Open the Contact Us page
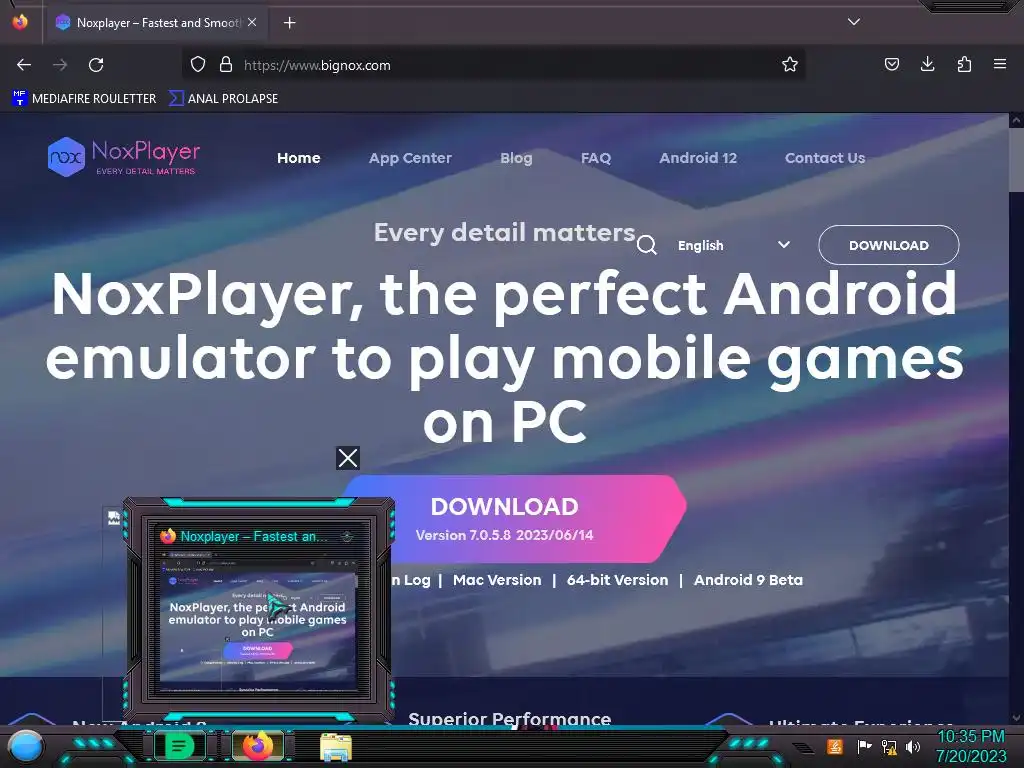This screenshot has width=1024, height=768. coord(825,158)
